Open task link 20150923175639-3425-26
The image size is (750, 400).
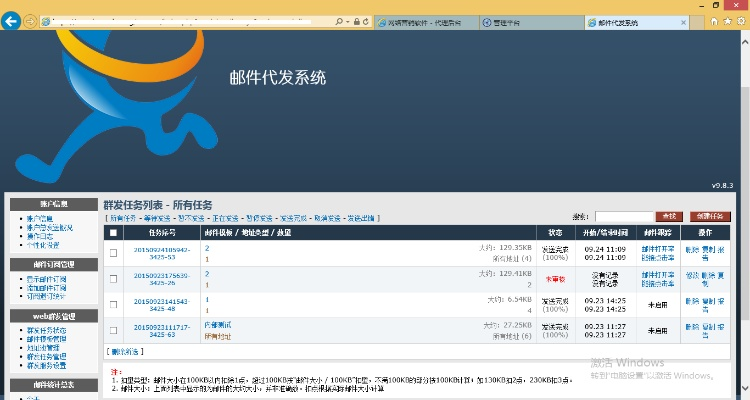pos(161,277)
